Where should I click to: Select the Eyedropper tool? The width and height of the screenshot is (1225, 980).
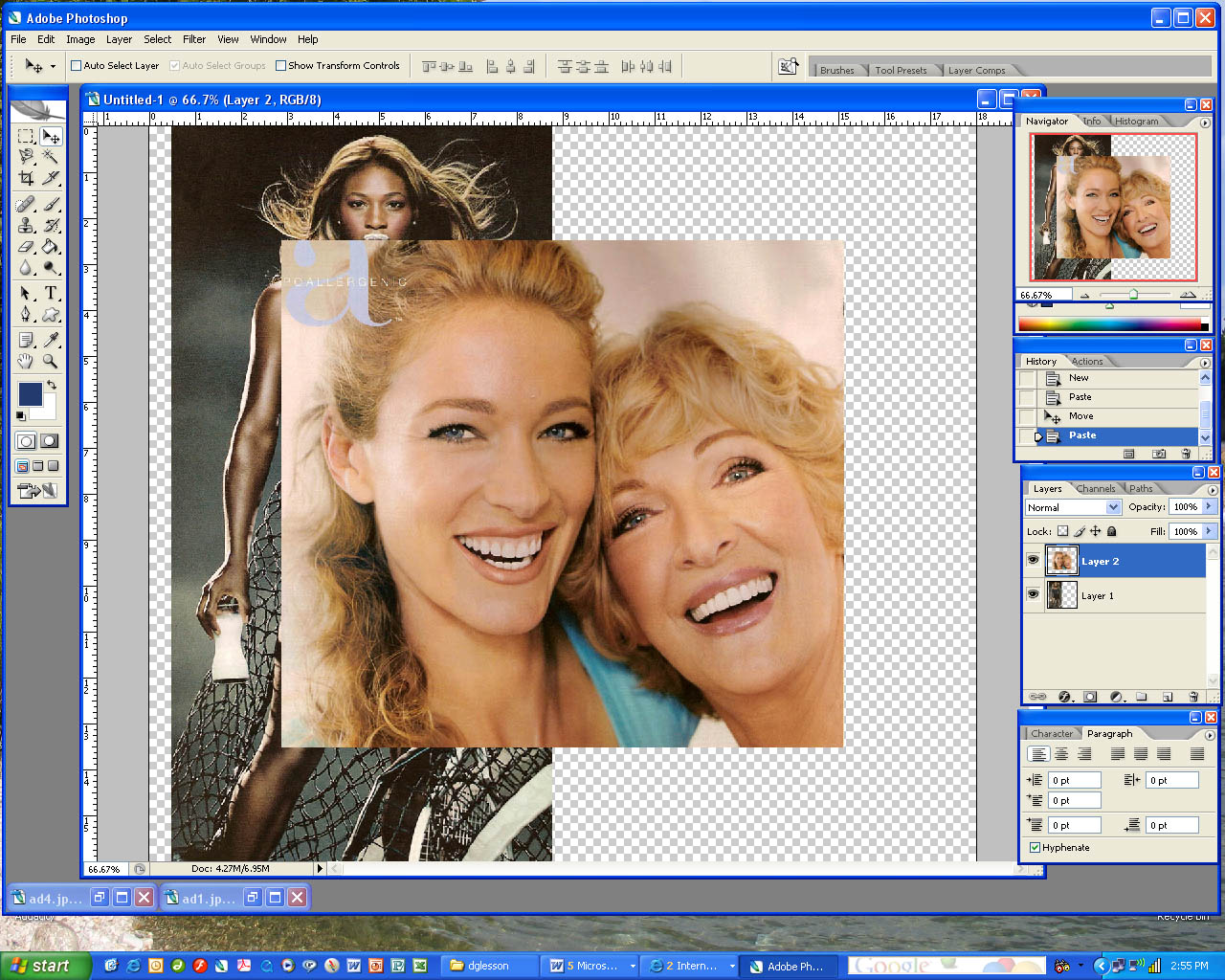click(51, 340)
